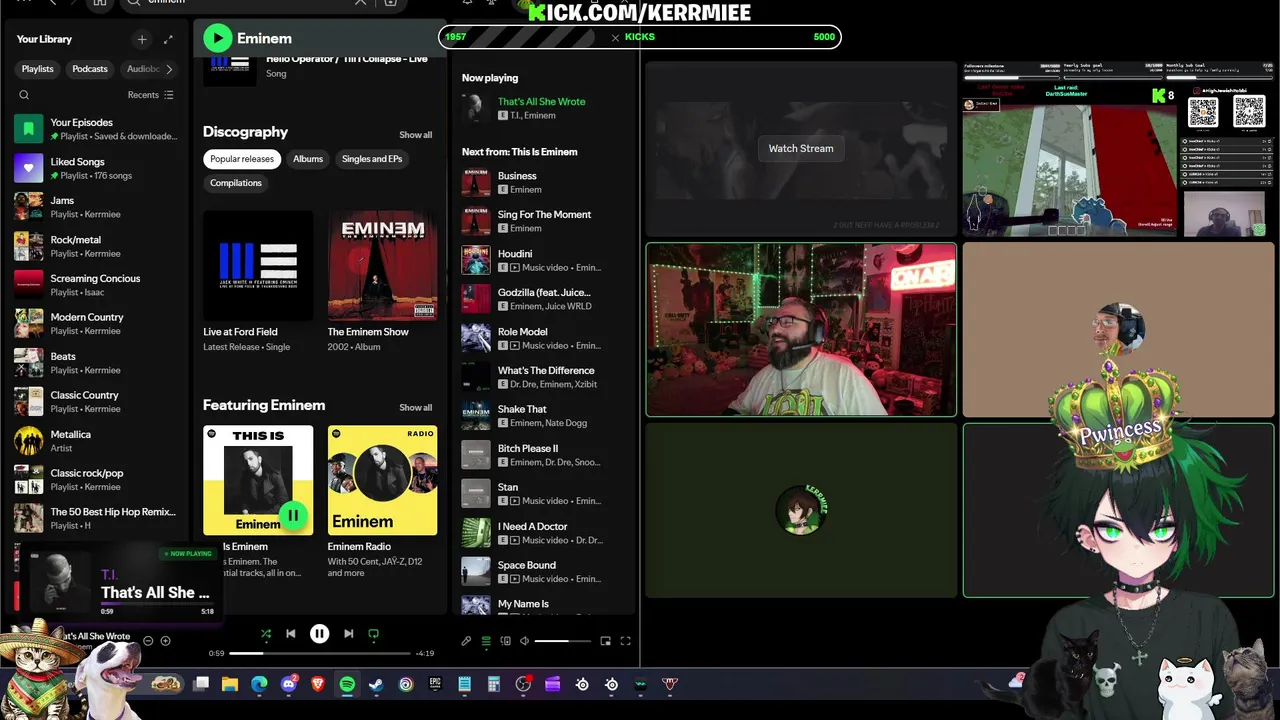
Task: Open The Eminem Show album cover
Action: [x=382, y=265]
